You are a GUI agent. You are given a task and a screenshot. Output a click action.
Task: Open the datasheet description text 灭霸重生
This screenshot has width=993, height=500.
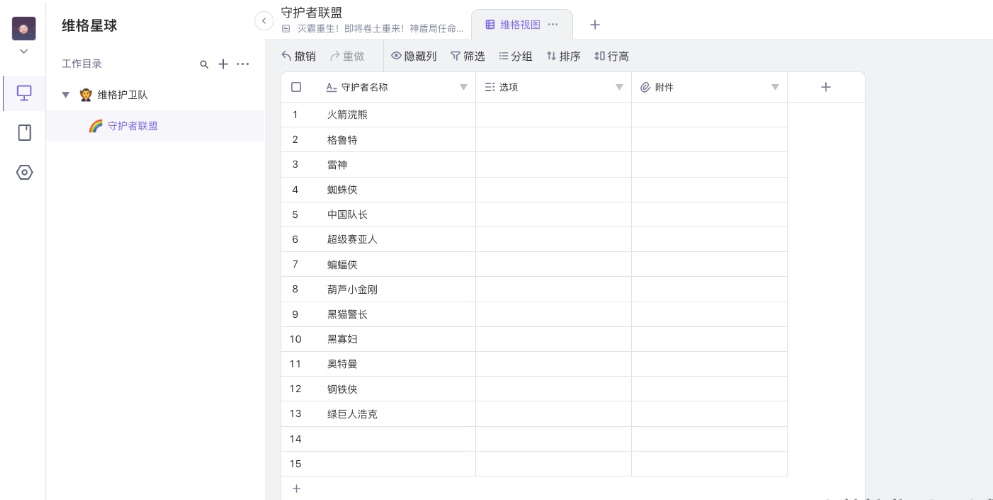coord(381,29)
